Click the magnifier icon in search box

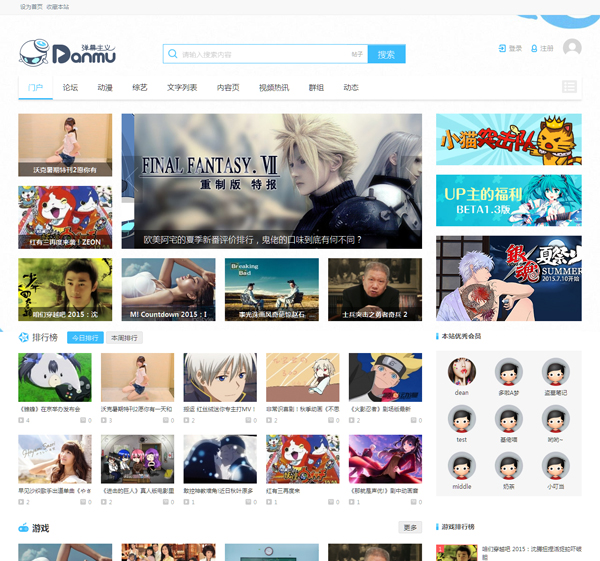pos(173,54)
